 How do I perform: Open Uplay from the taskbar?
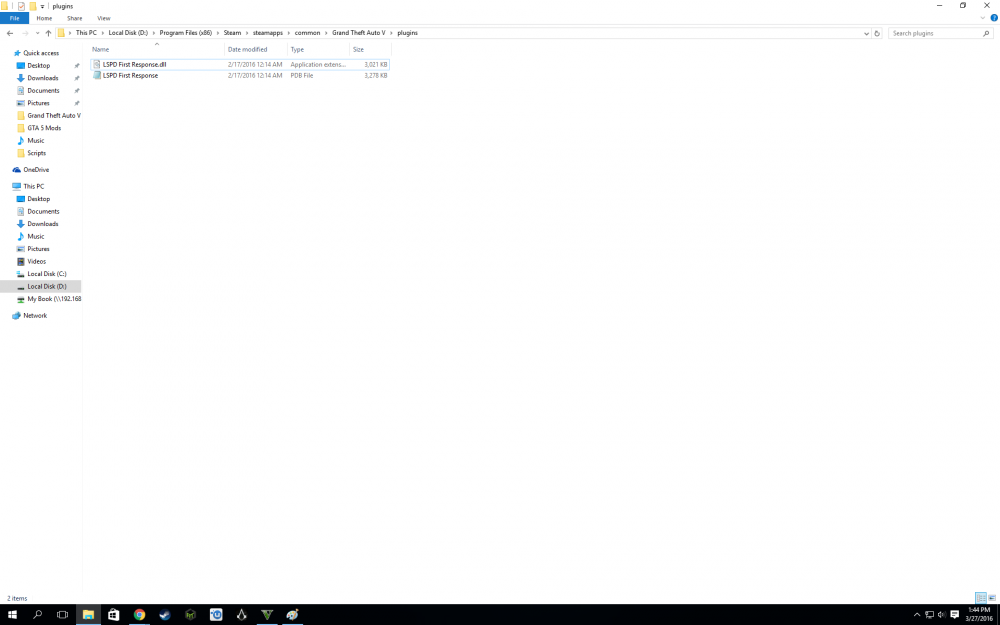(216, 614)
